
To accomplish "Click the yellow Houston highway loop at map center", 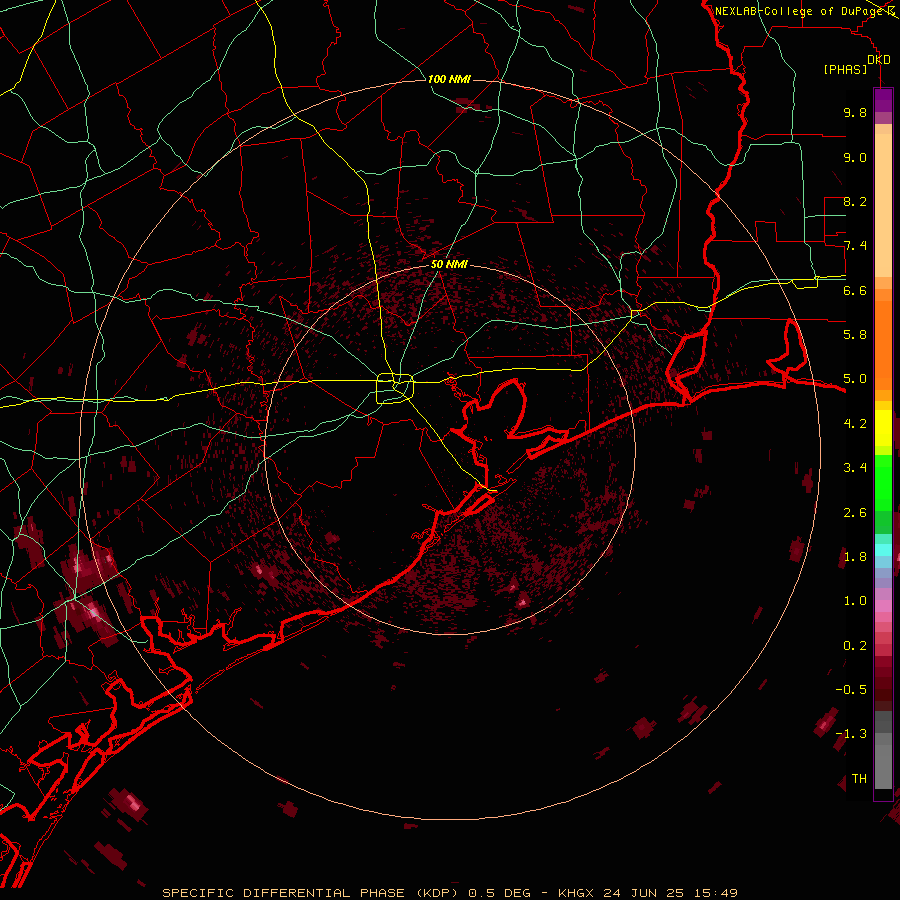I will coord(395,388).
